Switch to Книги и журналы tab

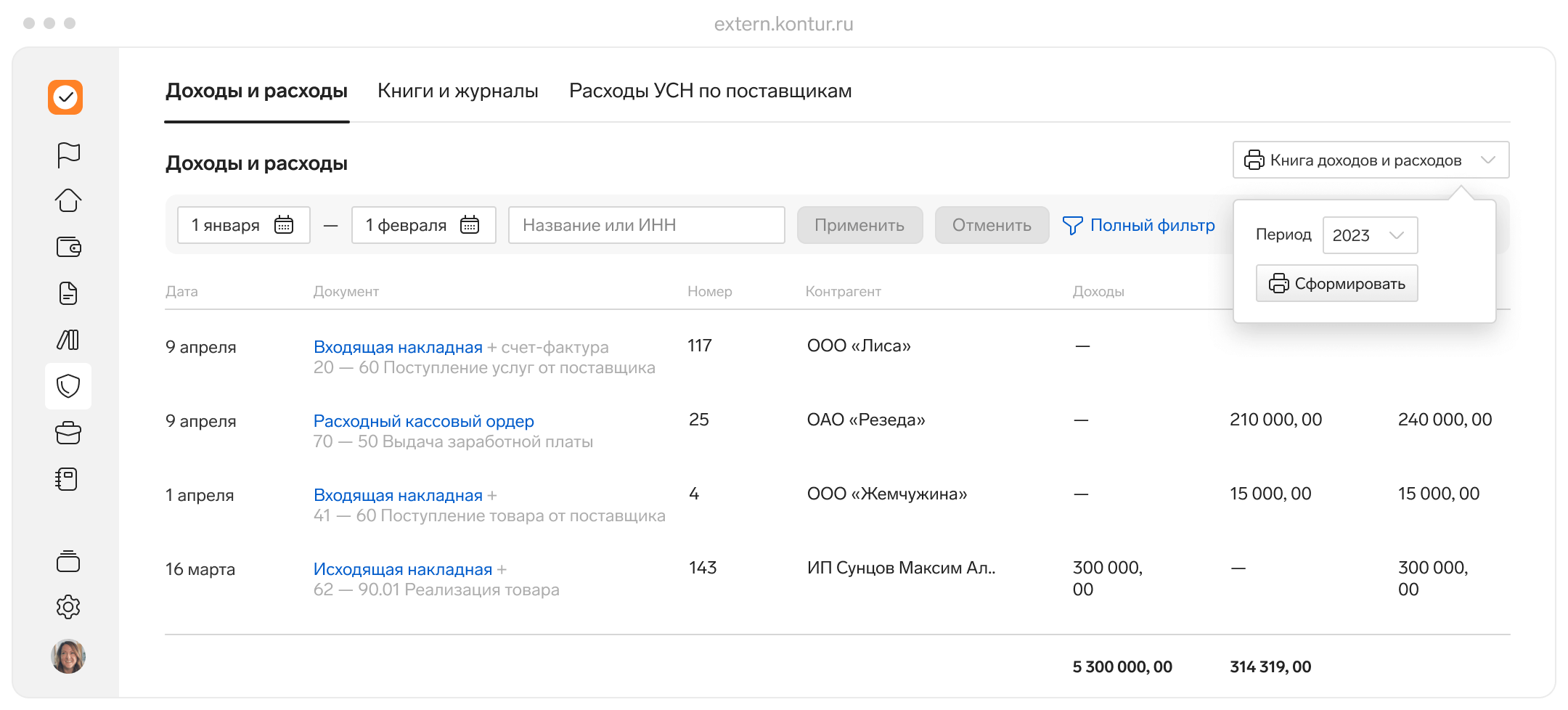pyautogui.click(x=457, y=91)
